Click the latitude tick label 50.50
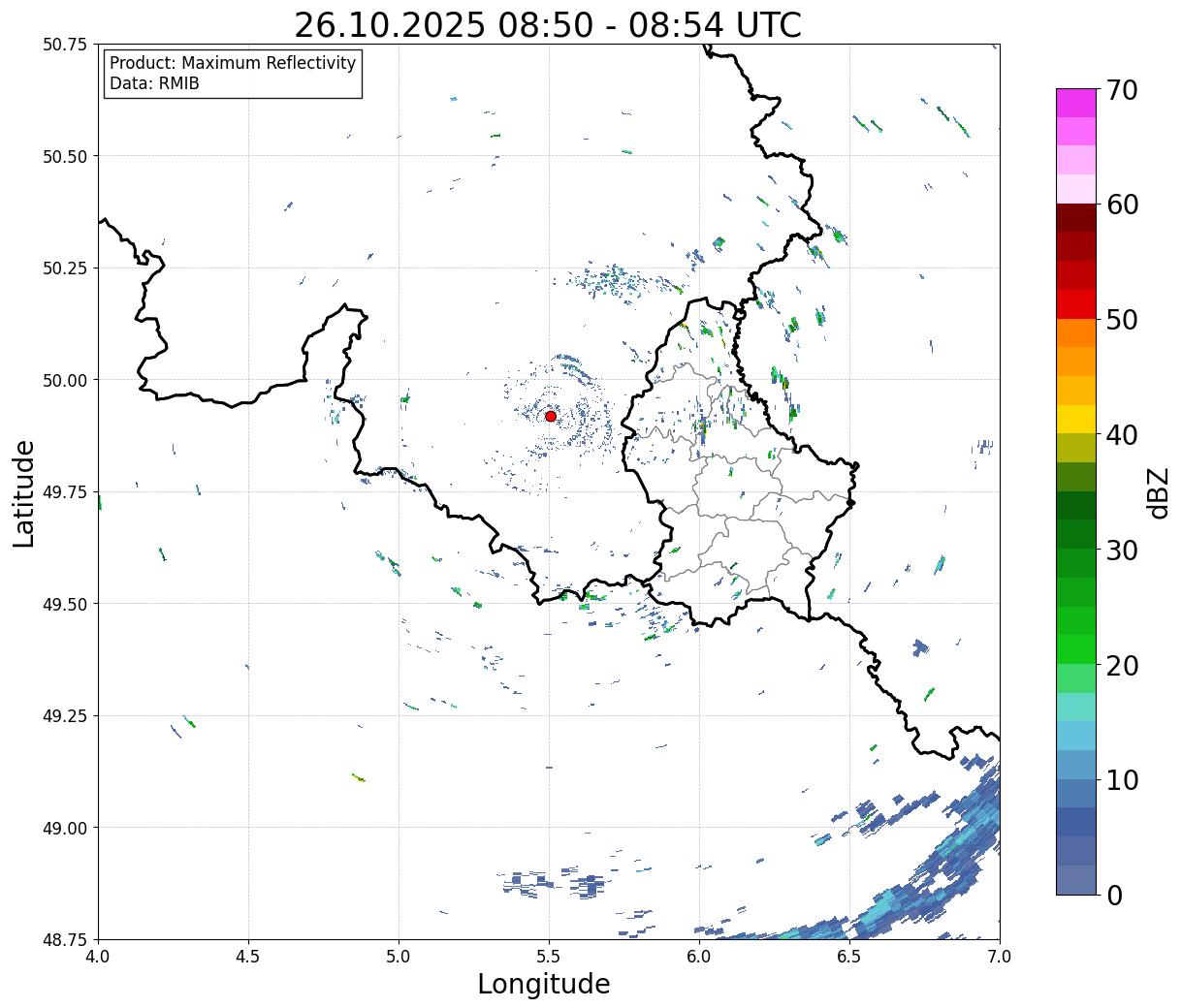Image resolution: width=1182 pixels, height=1008 pixels. click(x=65, y=156)
